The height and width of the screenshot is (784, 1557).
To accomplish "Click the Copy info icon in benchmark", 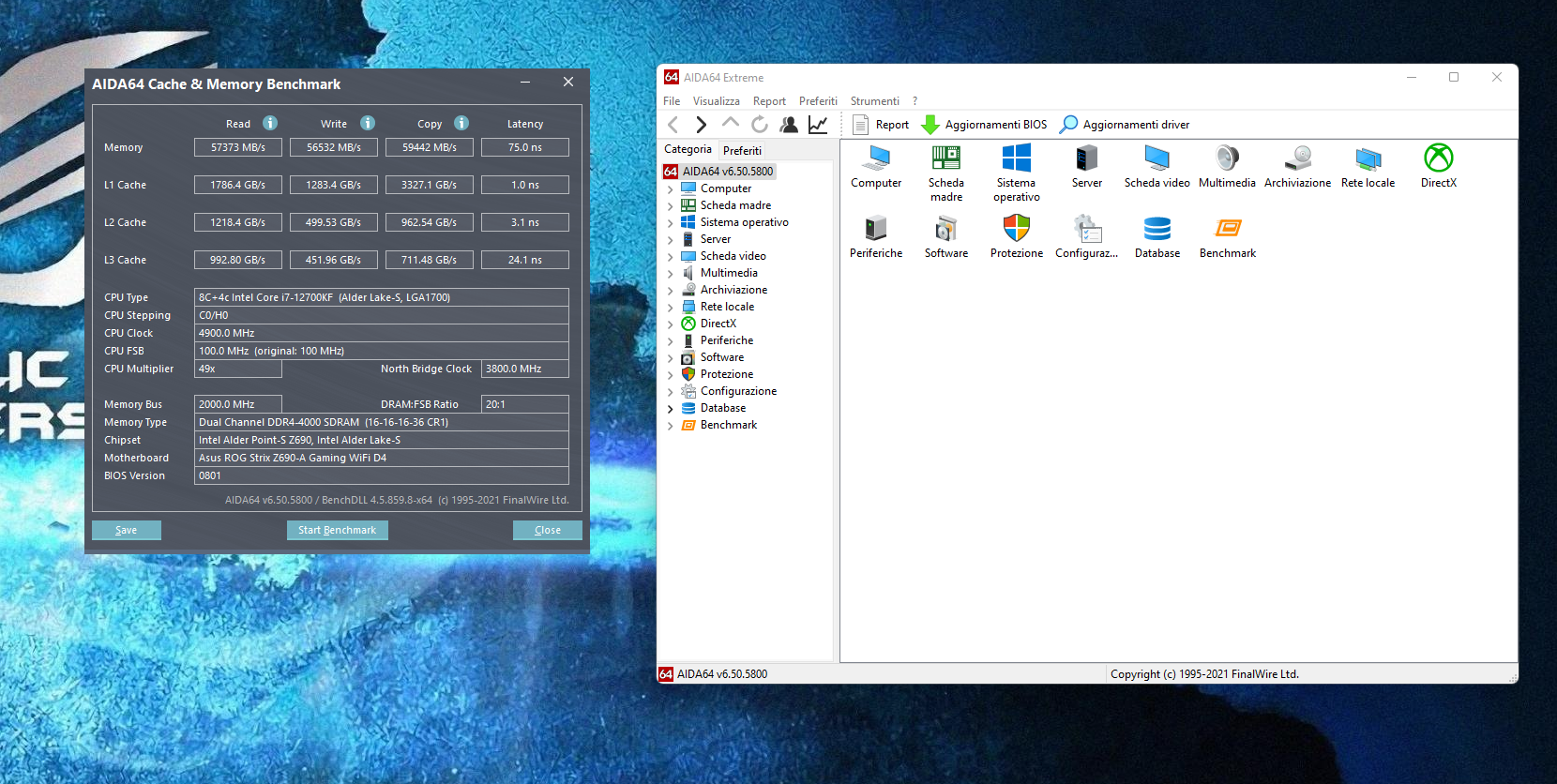I will (x=461, y=123).
